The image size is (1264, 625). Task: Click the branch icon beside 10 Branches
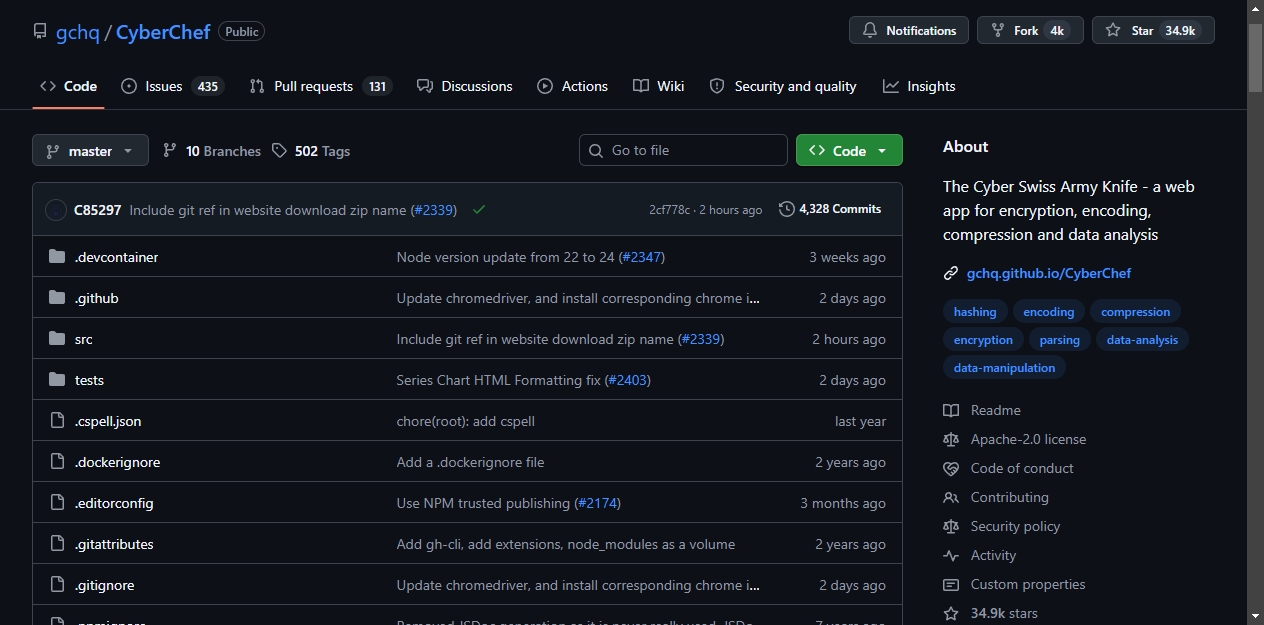point(170,151)
